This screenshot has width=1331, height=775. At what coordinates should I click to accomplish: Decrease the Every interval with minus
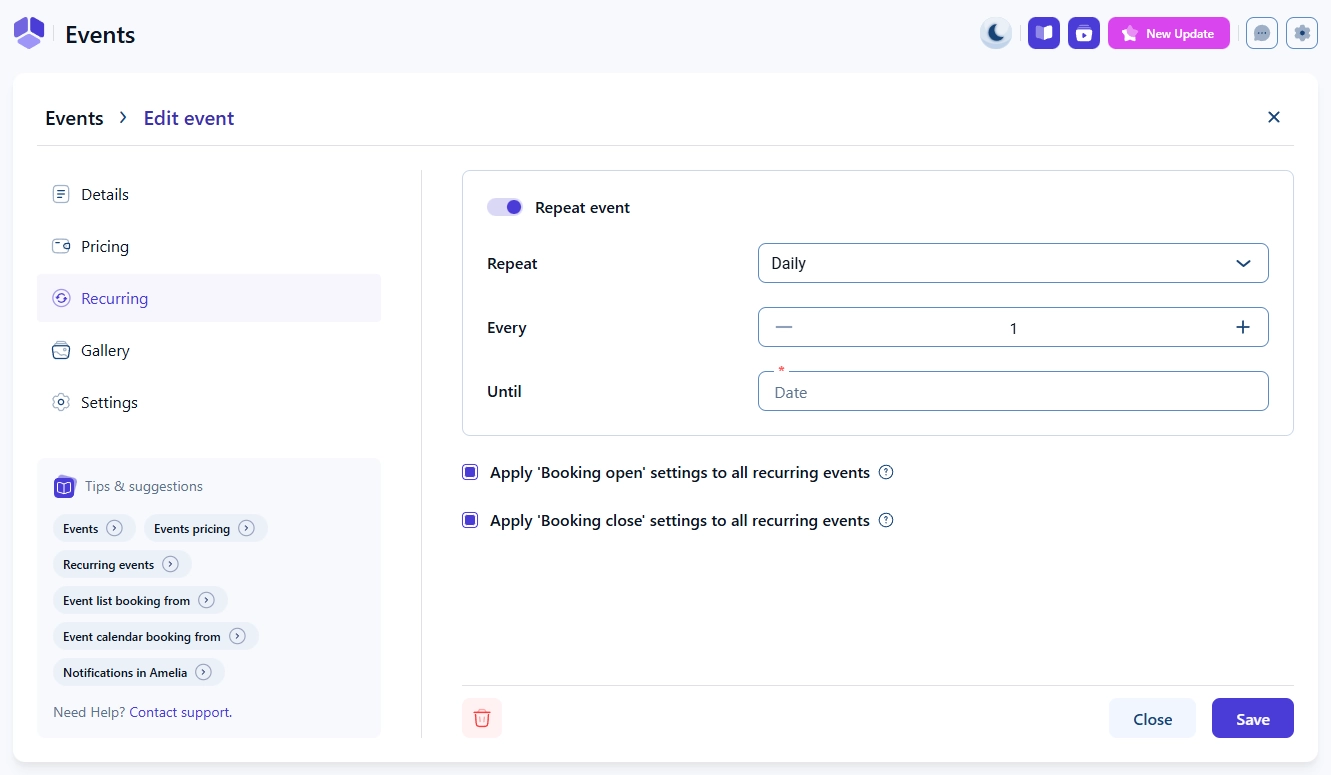(x=784, y=327)
